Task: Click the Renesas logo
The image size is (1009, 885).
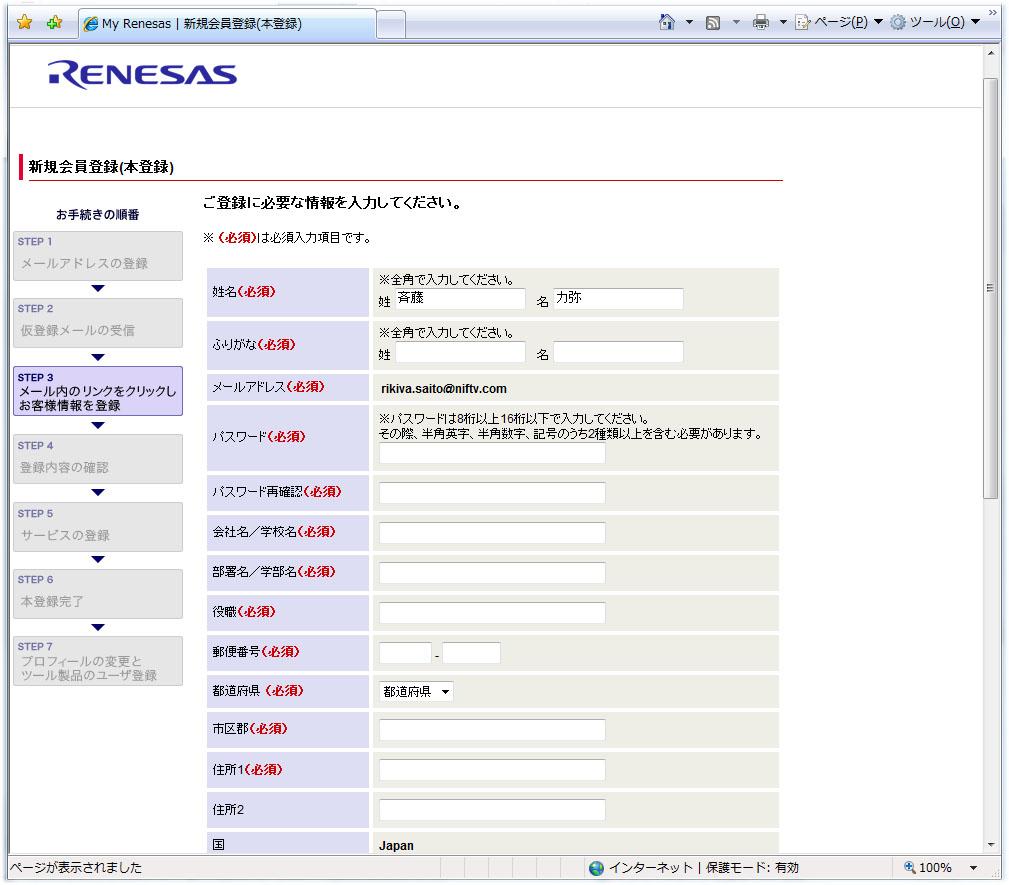Action: click(142, 75)
